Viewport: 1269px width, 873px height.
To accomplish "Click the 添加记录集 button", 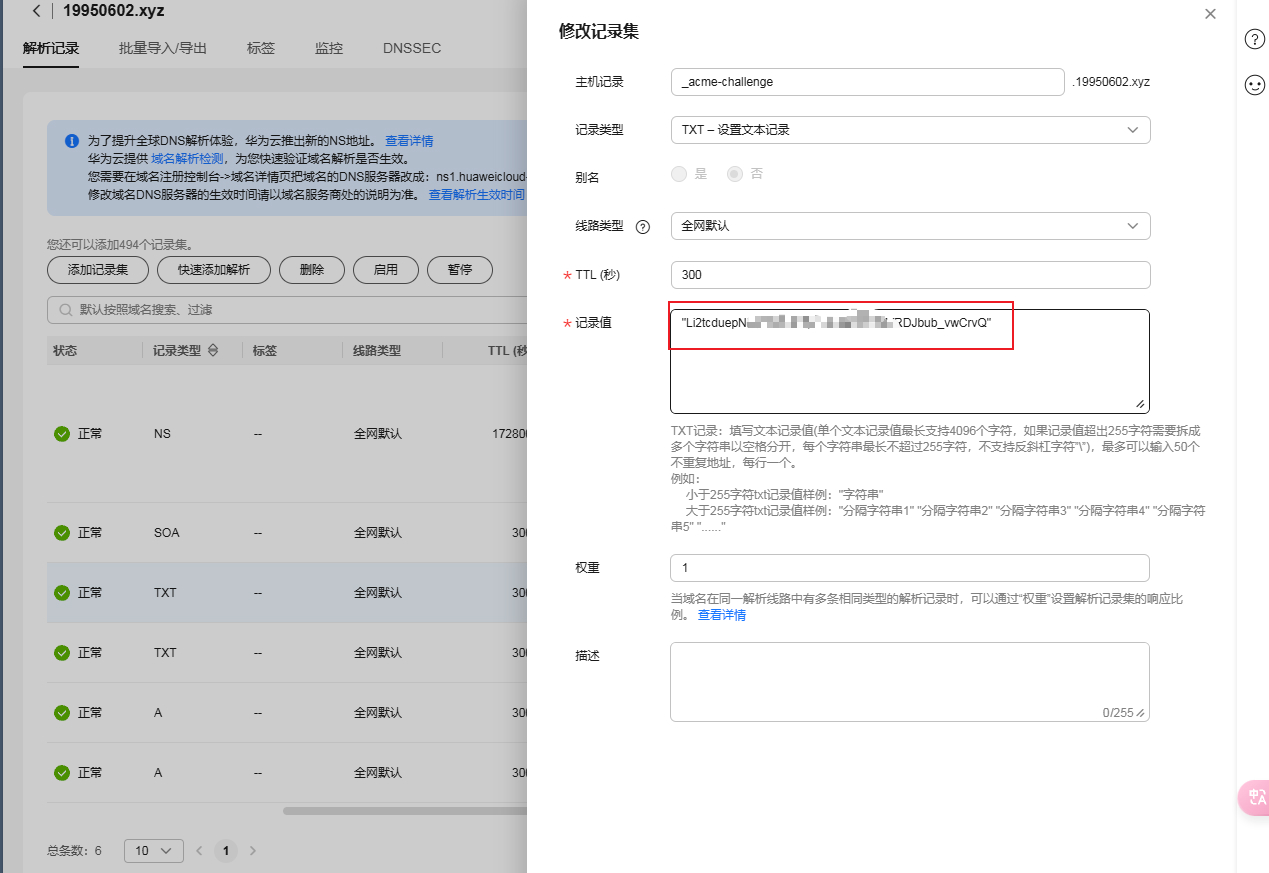I will [x=98, y=270].
